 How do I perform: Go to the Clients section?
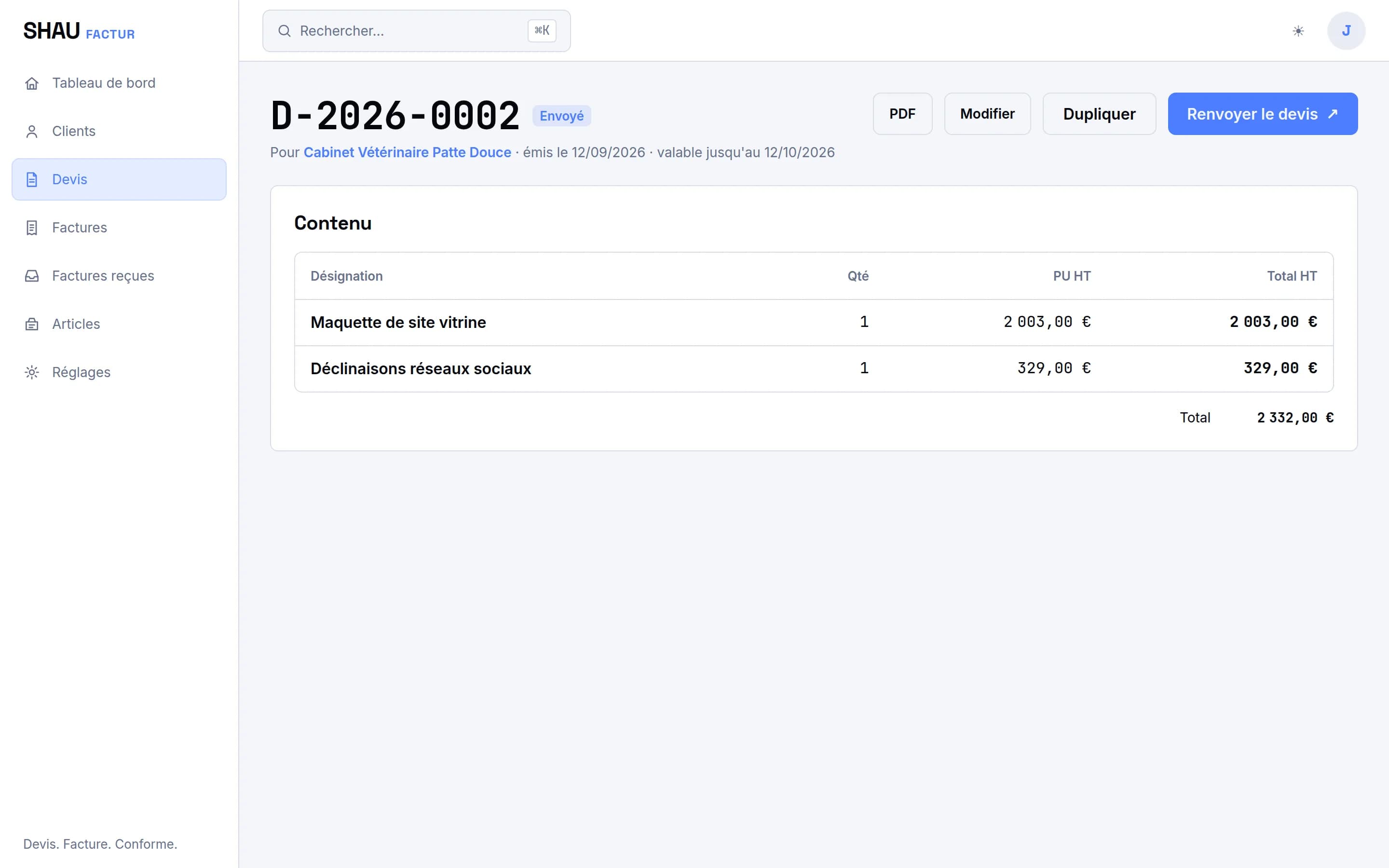[x=119, y=132]
